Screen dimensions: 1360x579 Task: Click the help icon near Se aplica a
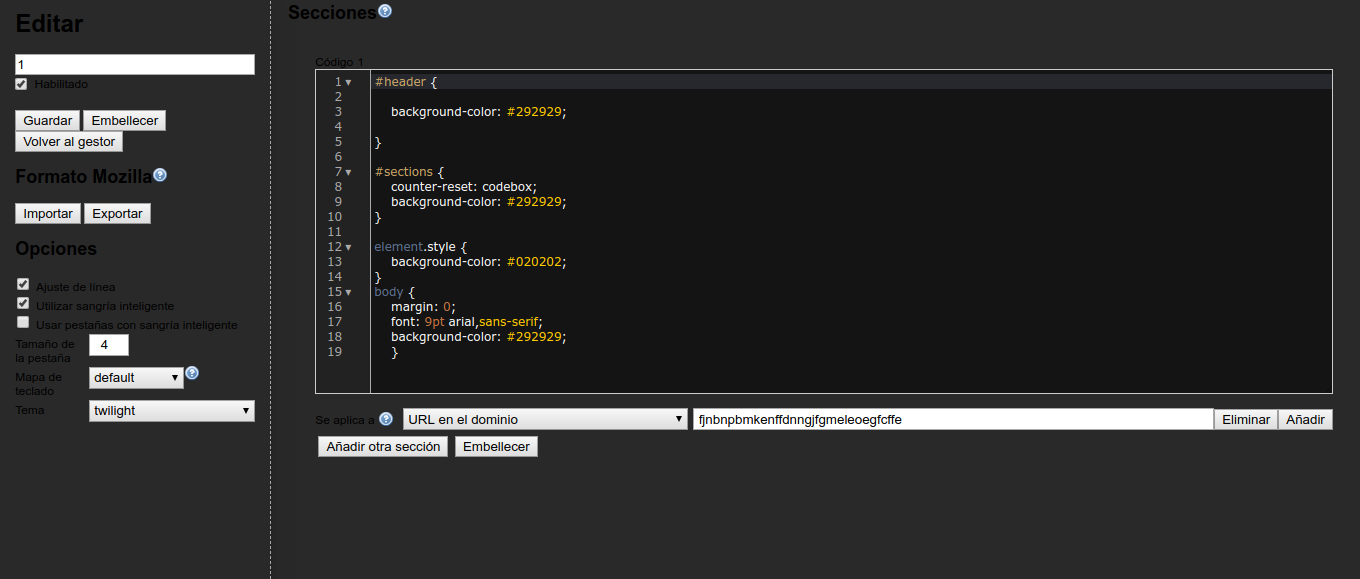tap(386, 418)
